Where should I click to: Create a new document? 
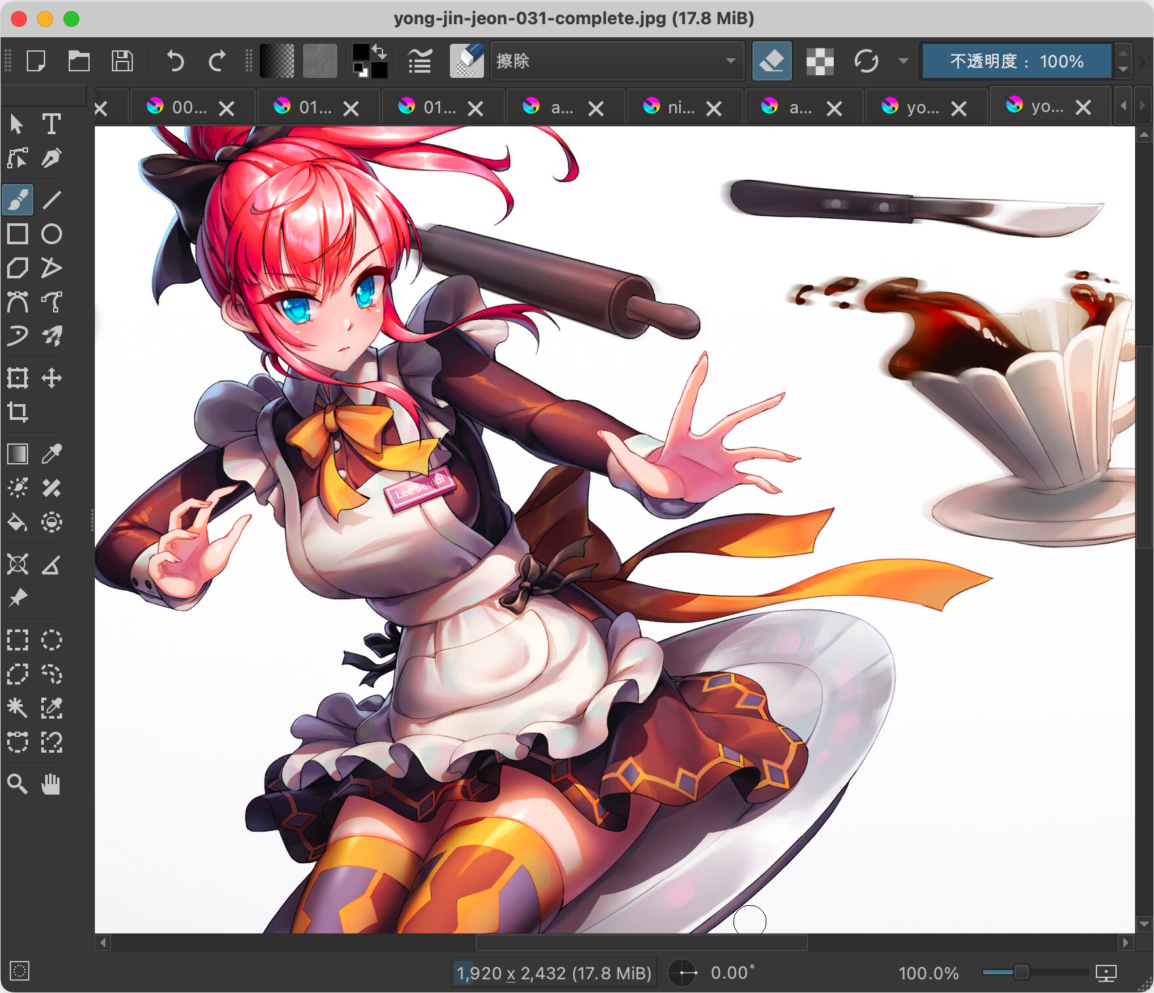pos(35,60)
